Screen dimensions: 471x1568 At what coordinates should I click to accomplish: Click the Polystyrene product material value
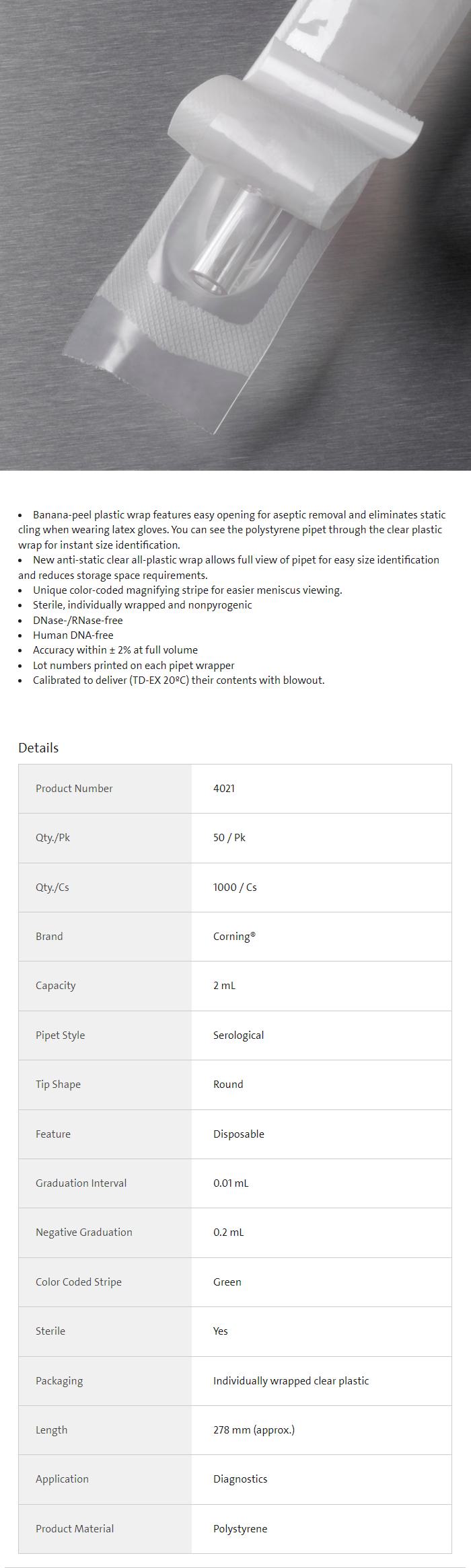click(x=240, y=1528)
